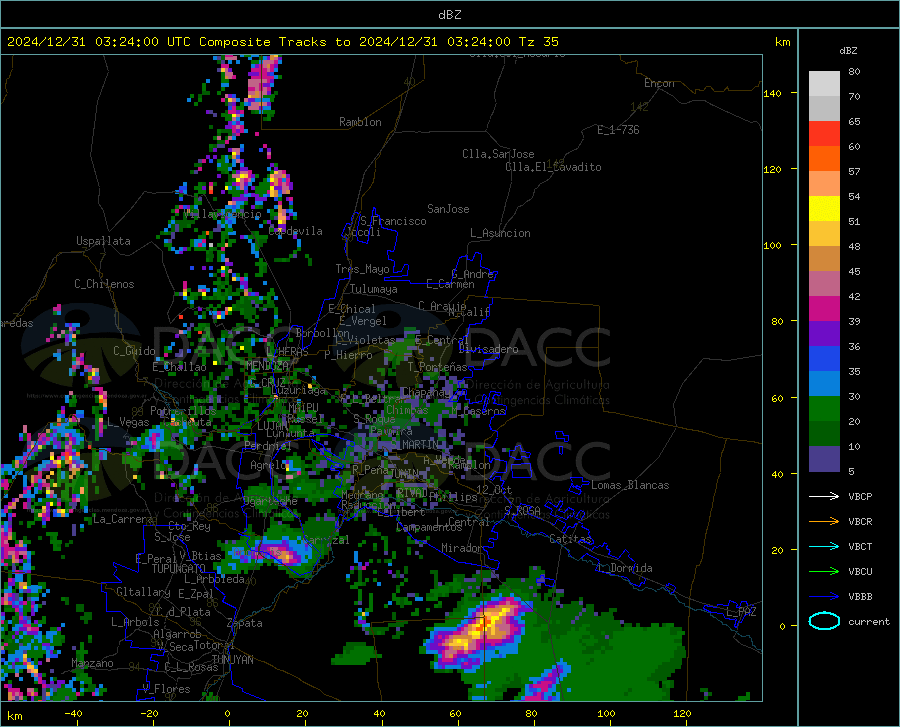This screenshot has width=900, height=727.
Task: Click the 'MENDOZA' city label
Action: [267, 365]
